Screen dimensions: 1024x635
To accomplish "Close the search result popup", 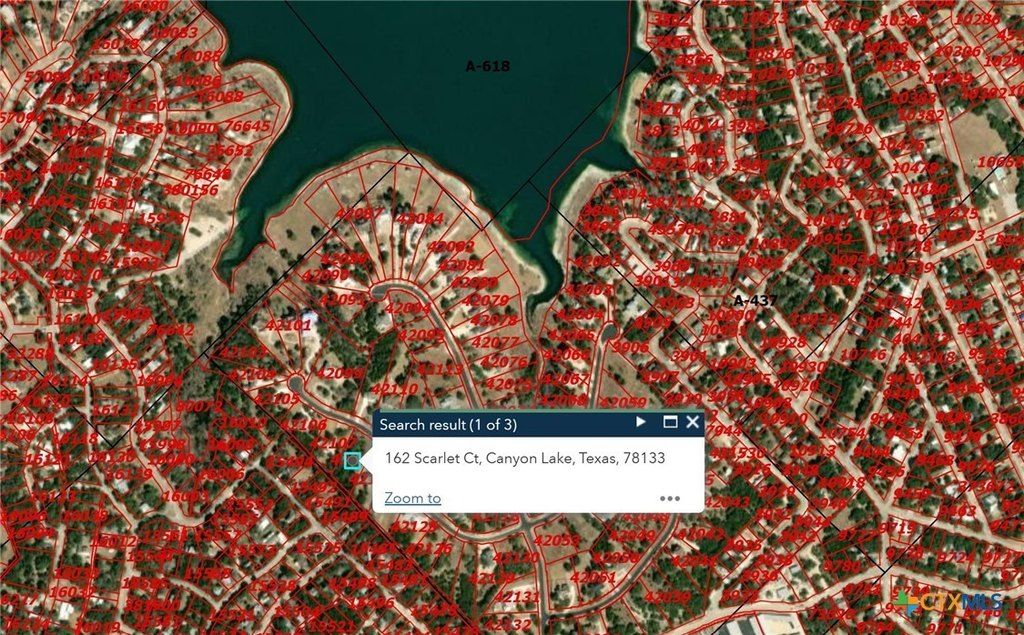I will (x=692, y=423).
